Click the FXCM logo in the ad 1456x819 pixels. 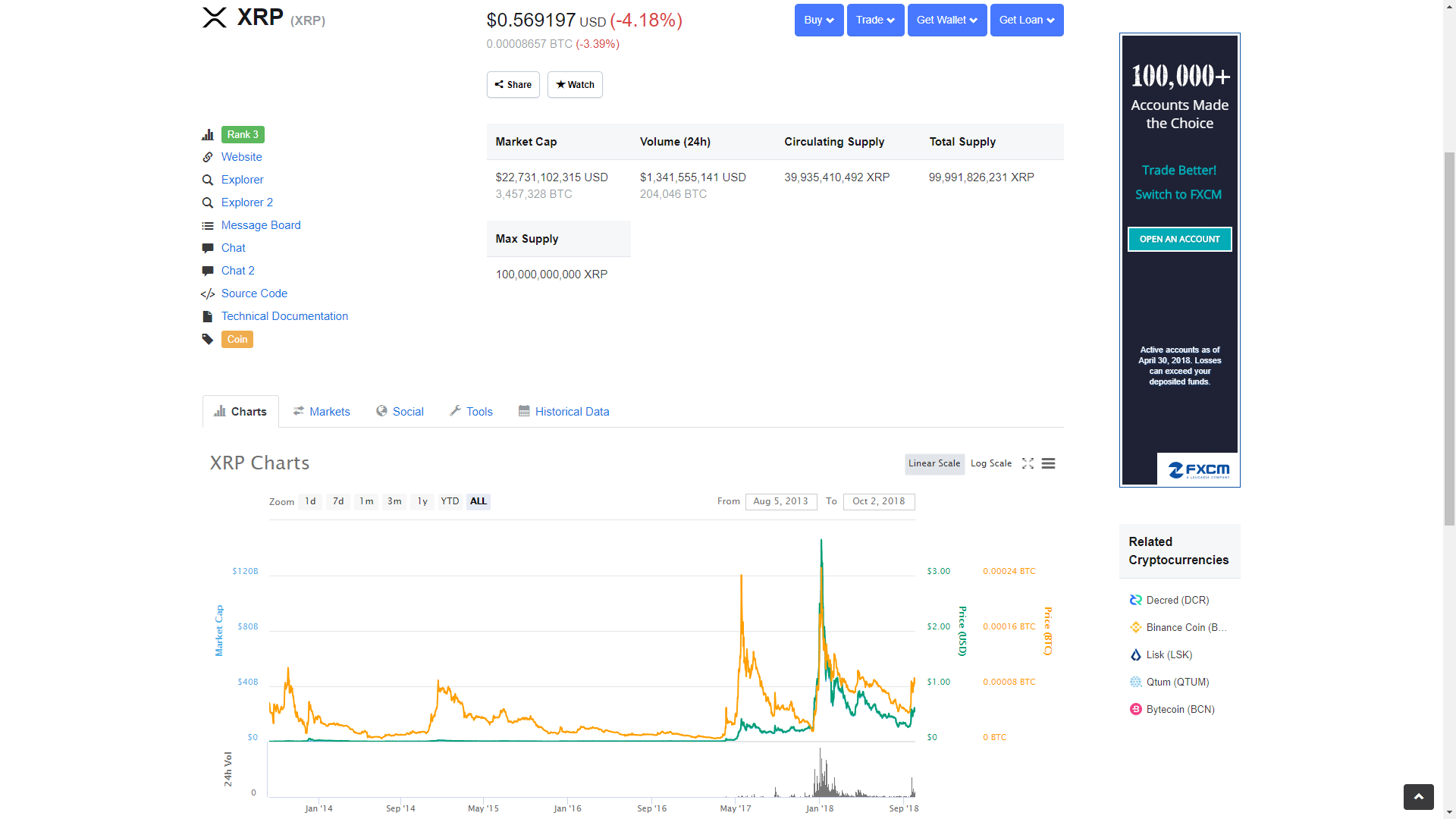click(1198, 470)
